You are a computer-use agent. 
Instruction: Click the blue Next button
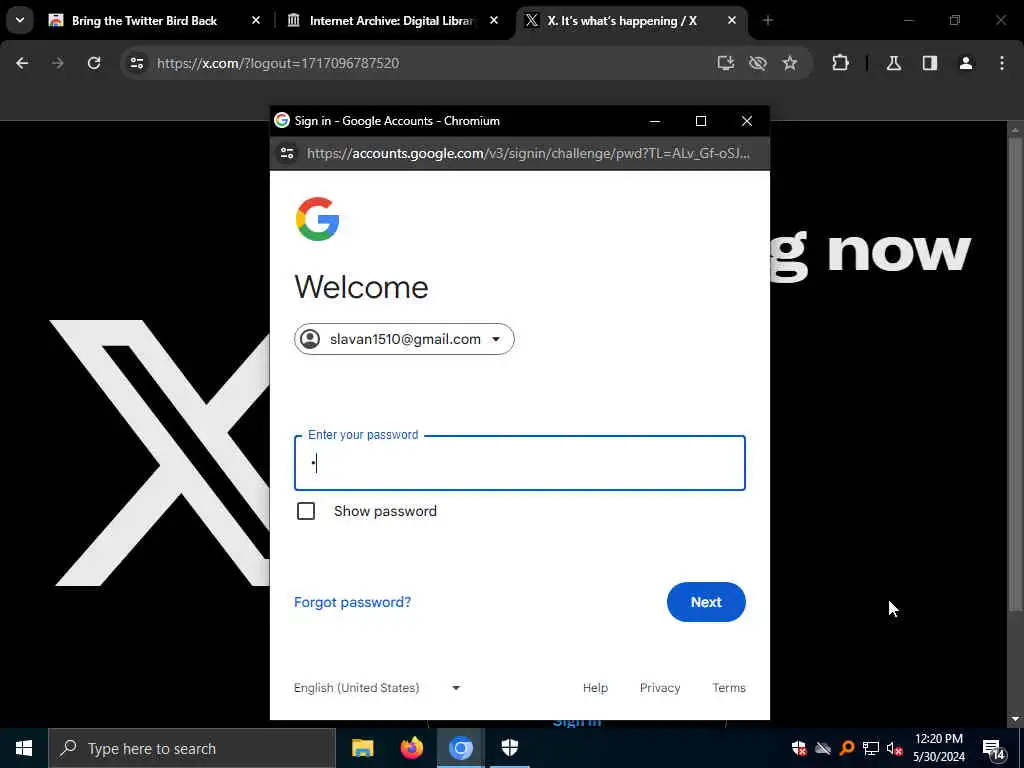(x=706, y=602)
